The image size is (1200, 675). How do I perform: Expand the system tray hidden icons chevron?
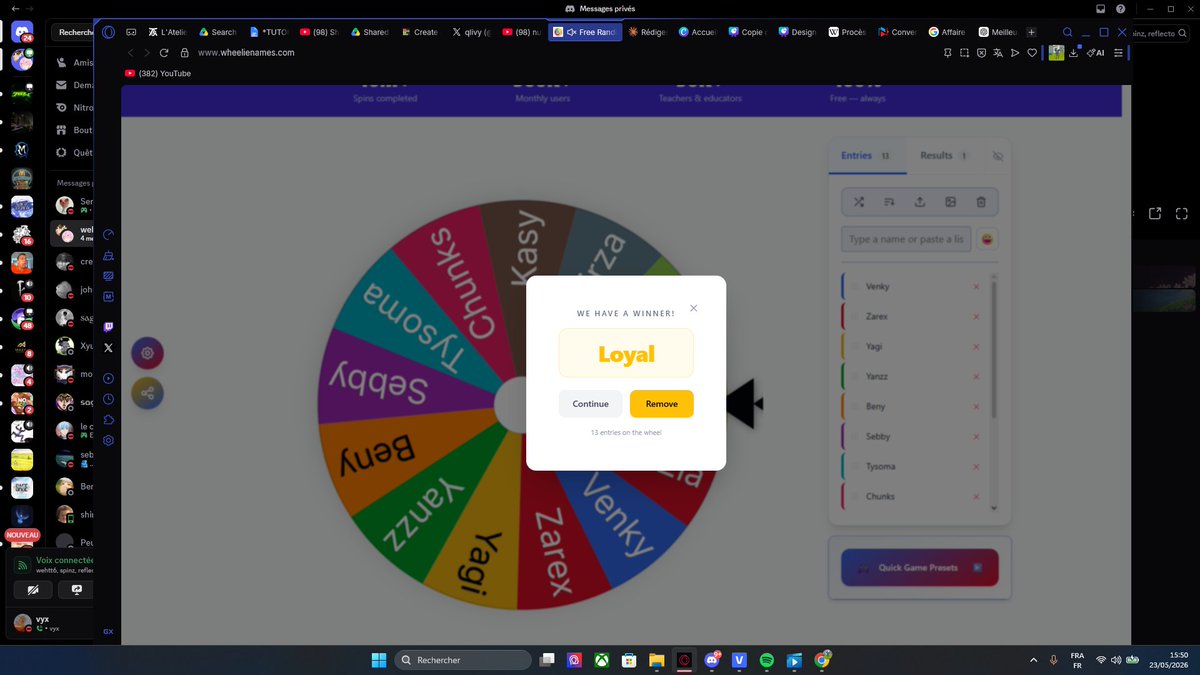click(x=1033, y=660)
